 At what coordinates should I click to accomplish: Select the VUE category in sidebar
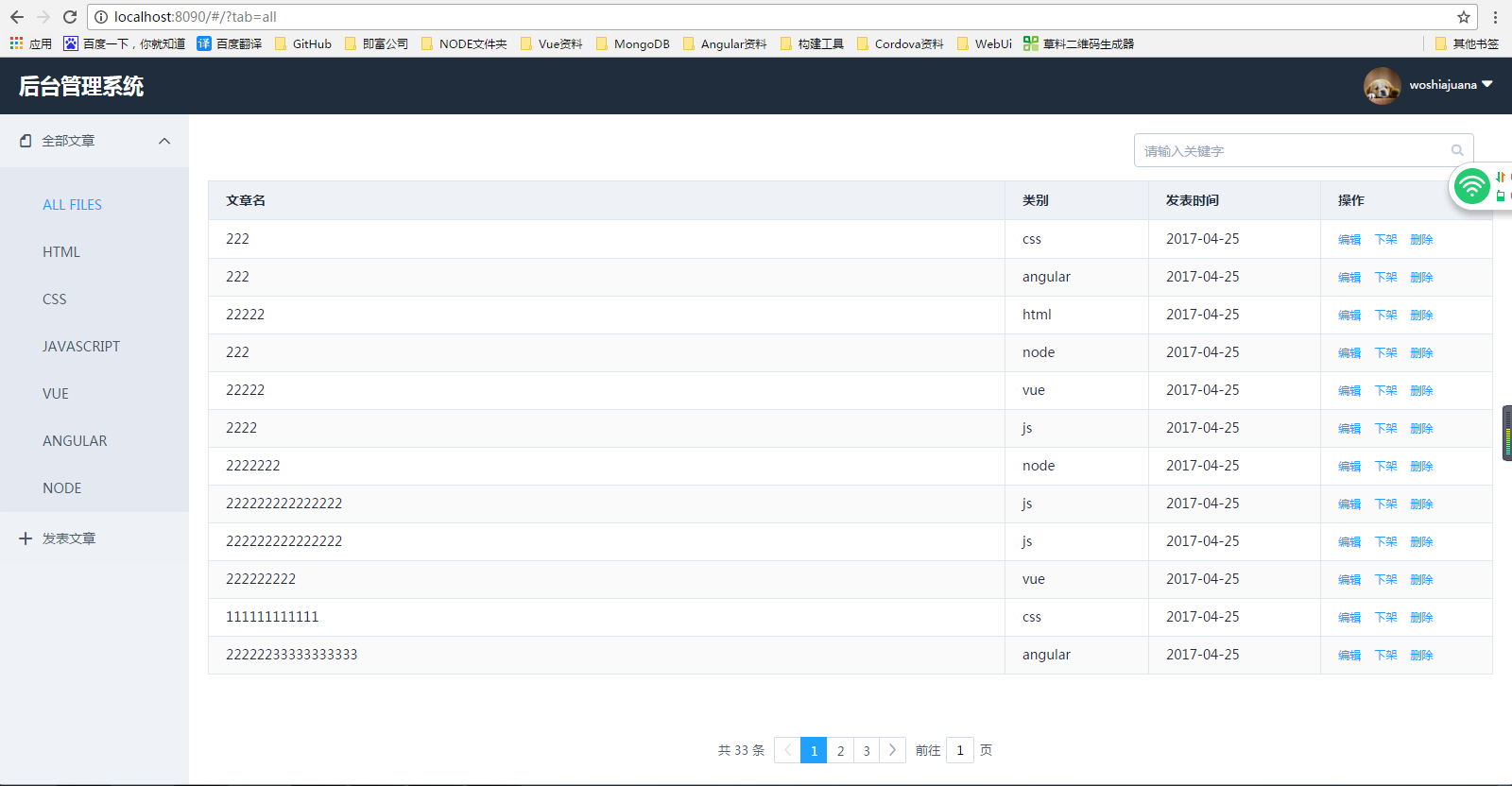pos(56,394)
